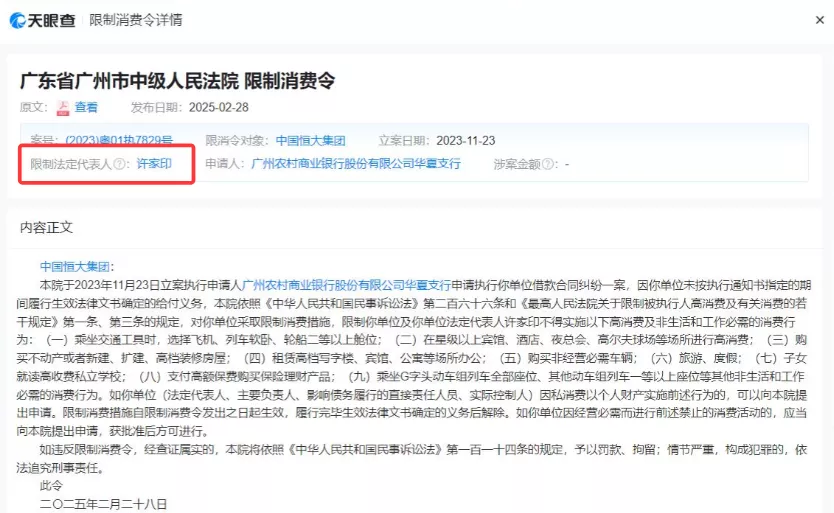Click 中国恒大集团 next to 限消令对象
This screenshot has height=513, width=834.
(x=310, y=141)
